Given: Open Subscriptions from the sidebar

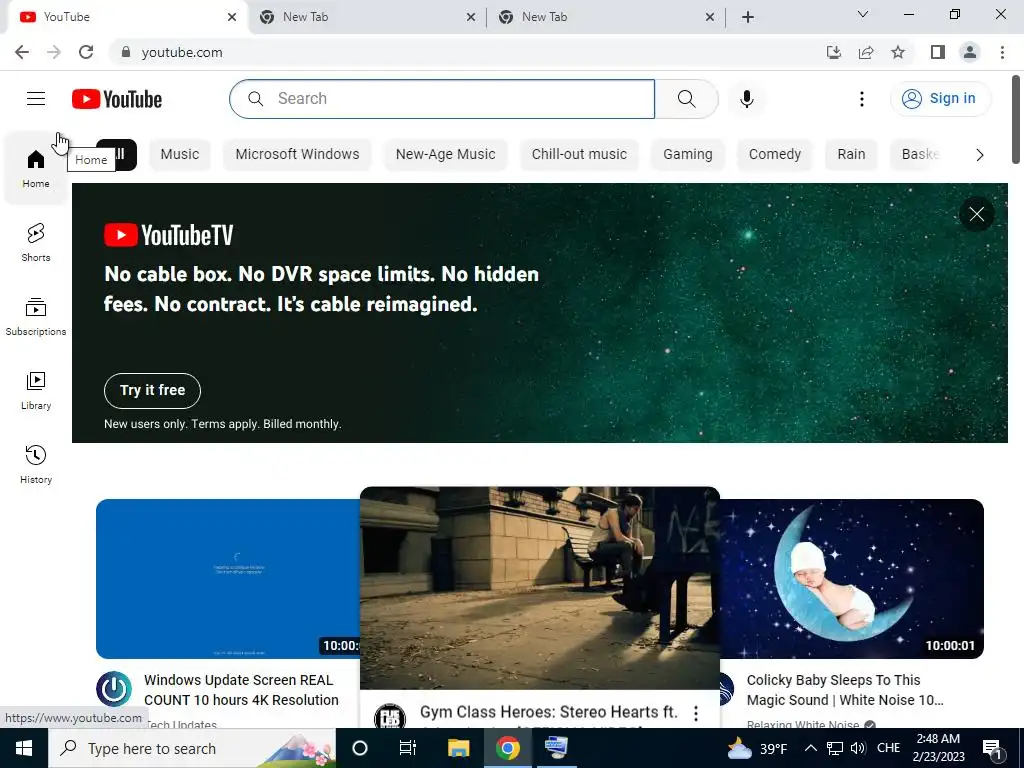Looking at the screenshot, I should (36, 316).
